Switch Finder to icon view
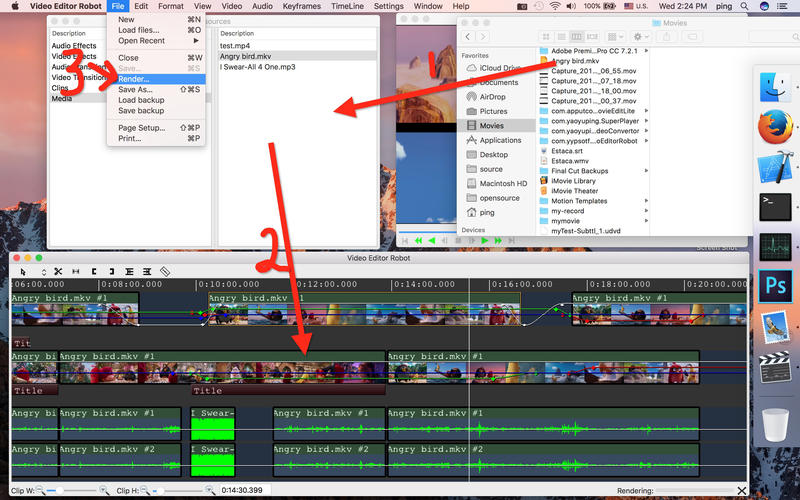The height and width of the screenshot is (500, 800). click(546, 37)
